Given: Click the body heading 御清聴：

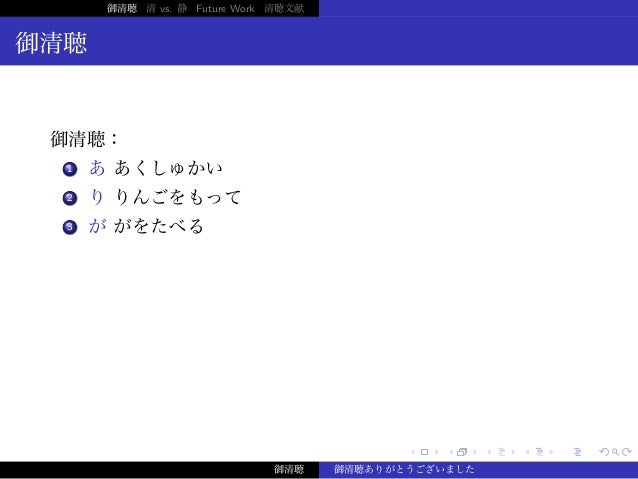Looking at the screenshot, I should pyautogui.click(x=84, y=139).
